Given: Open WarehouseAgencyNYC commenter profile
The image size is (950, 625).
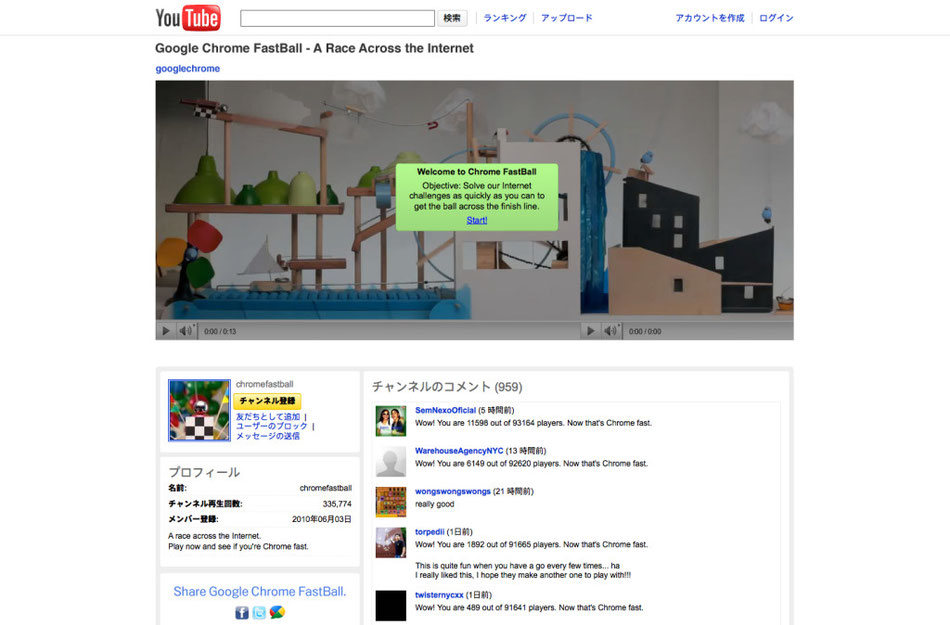Looking at the screenshot, I should coord(459,451).
